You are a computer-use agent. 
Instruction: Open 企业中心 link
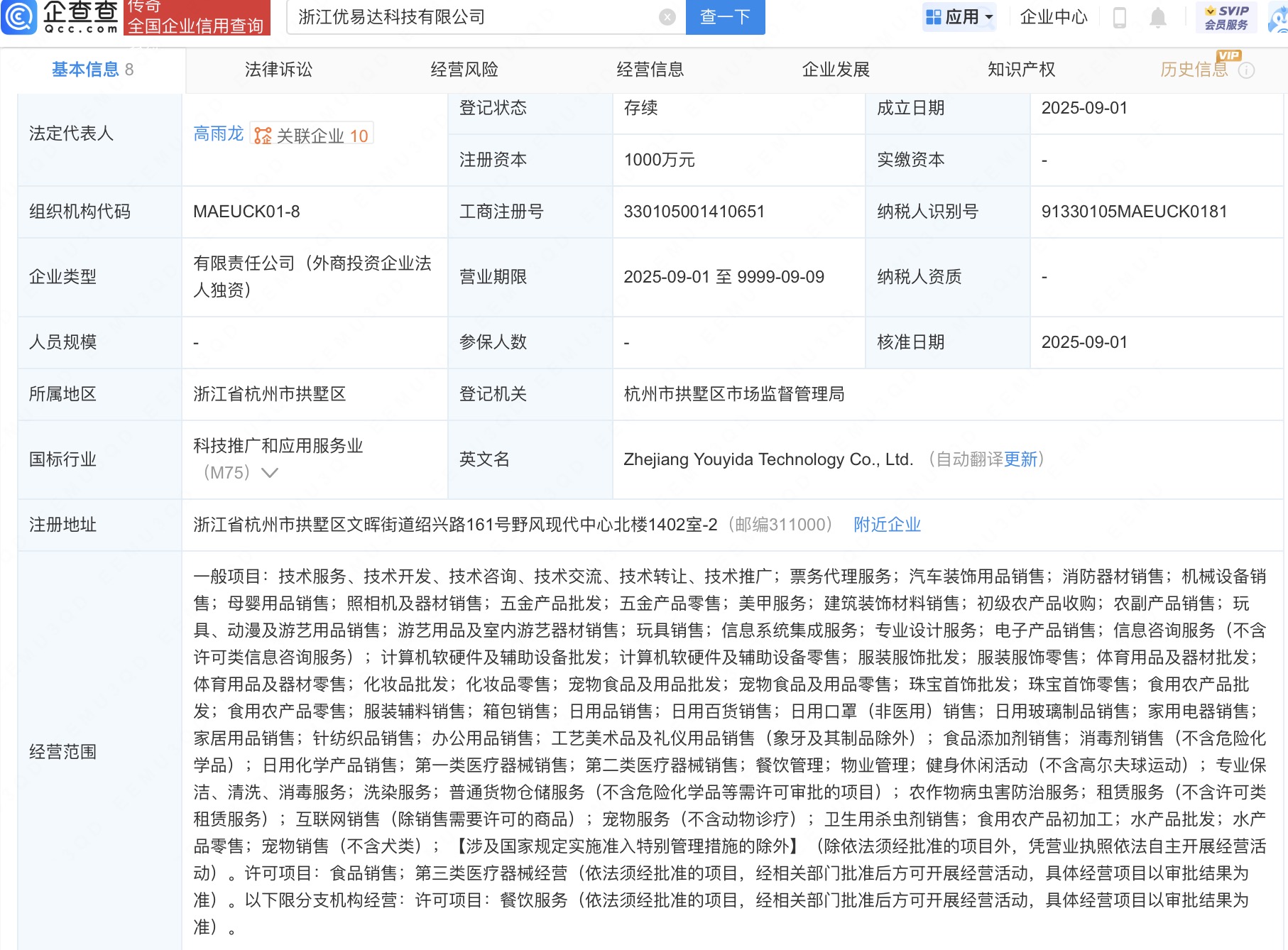tap(1054, 17)
